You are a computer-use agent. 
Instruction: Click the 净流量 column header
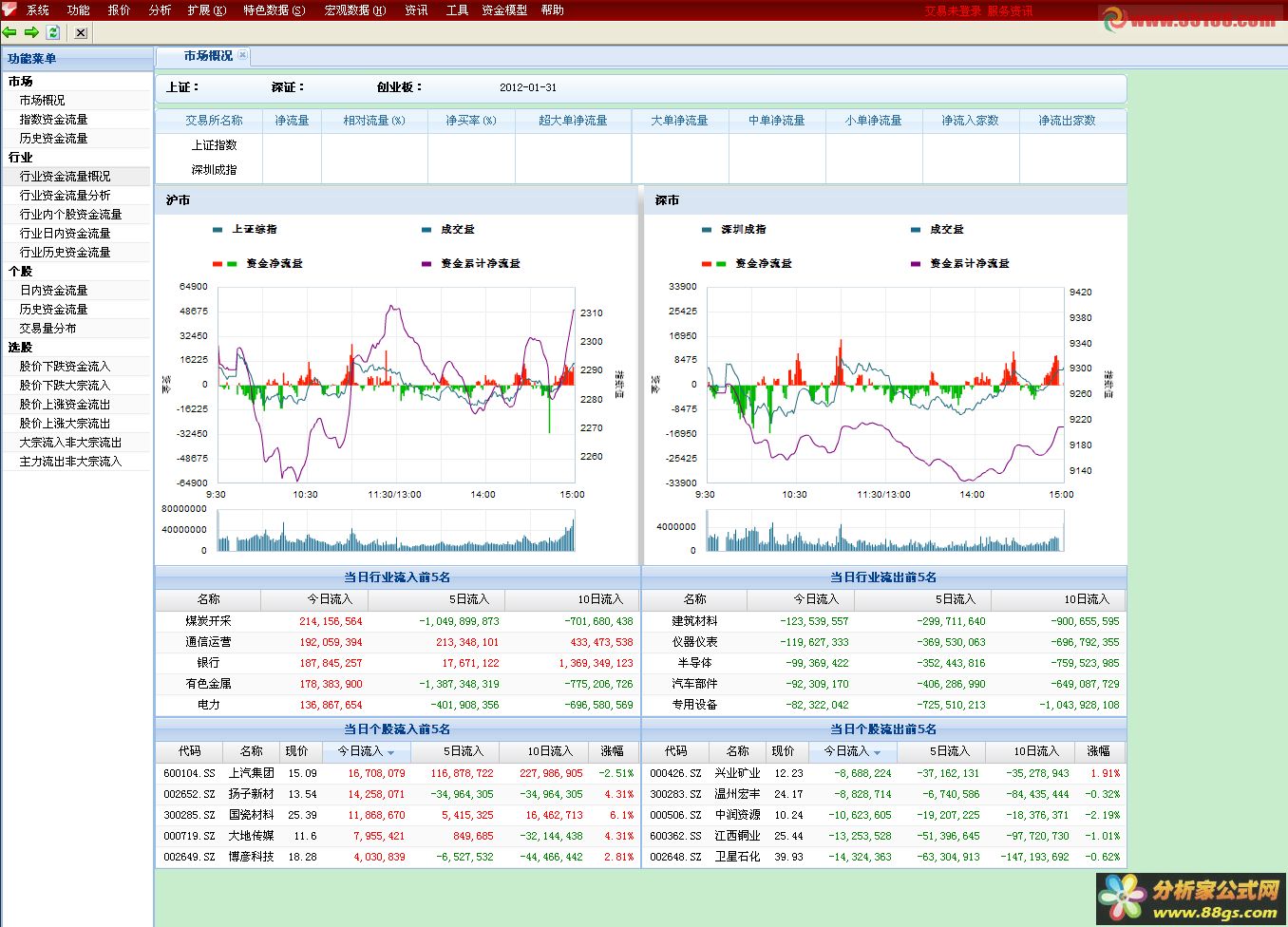pos(292,121)
